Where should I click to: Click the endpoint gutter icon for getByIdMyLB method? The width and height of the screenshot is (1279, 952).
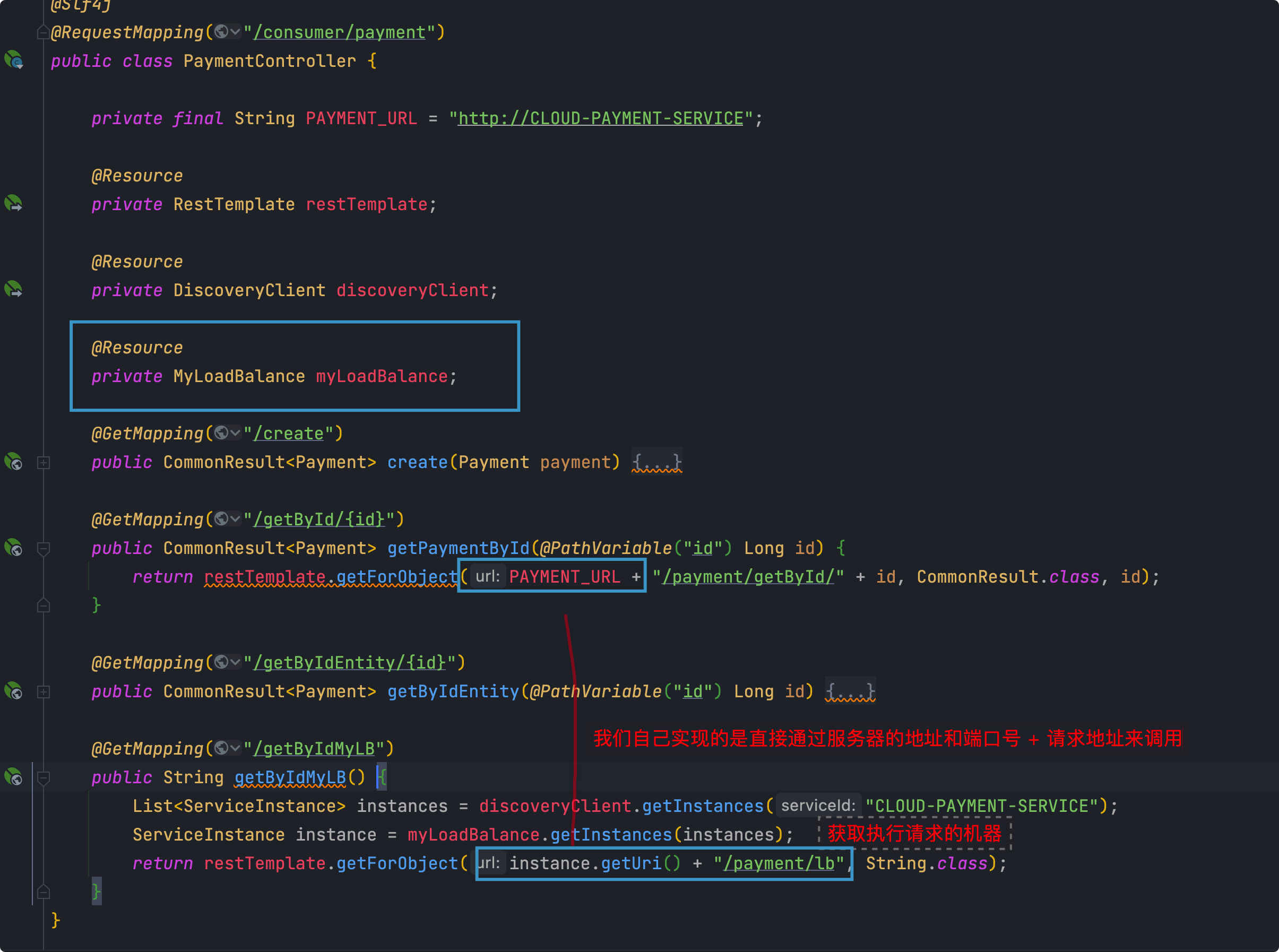coord(14,777)
